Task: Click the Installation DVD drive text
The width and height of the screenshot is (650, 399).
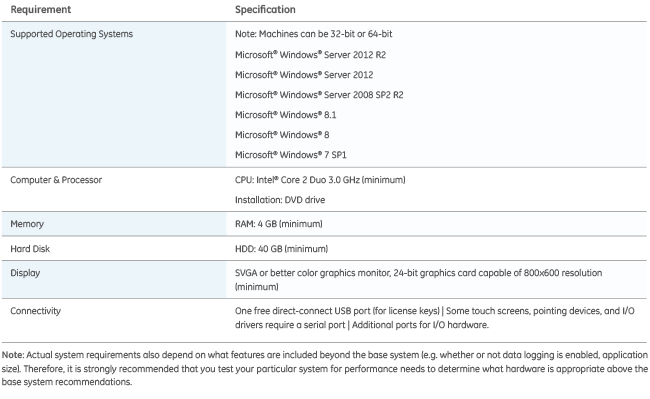Action: click(x=280, y=200)
